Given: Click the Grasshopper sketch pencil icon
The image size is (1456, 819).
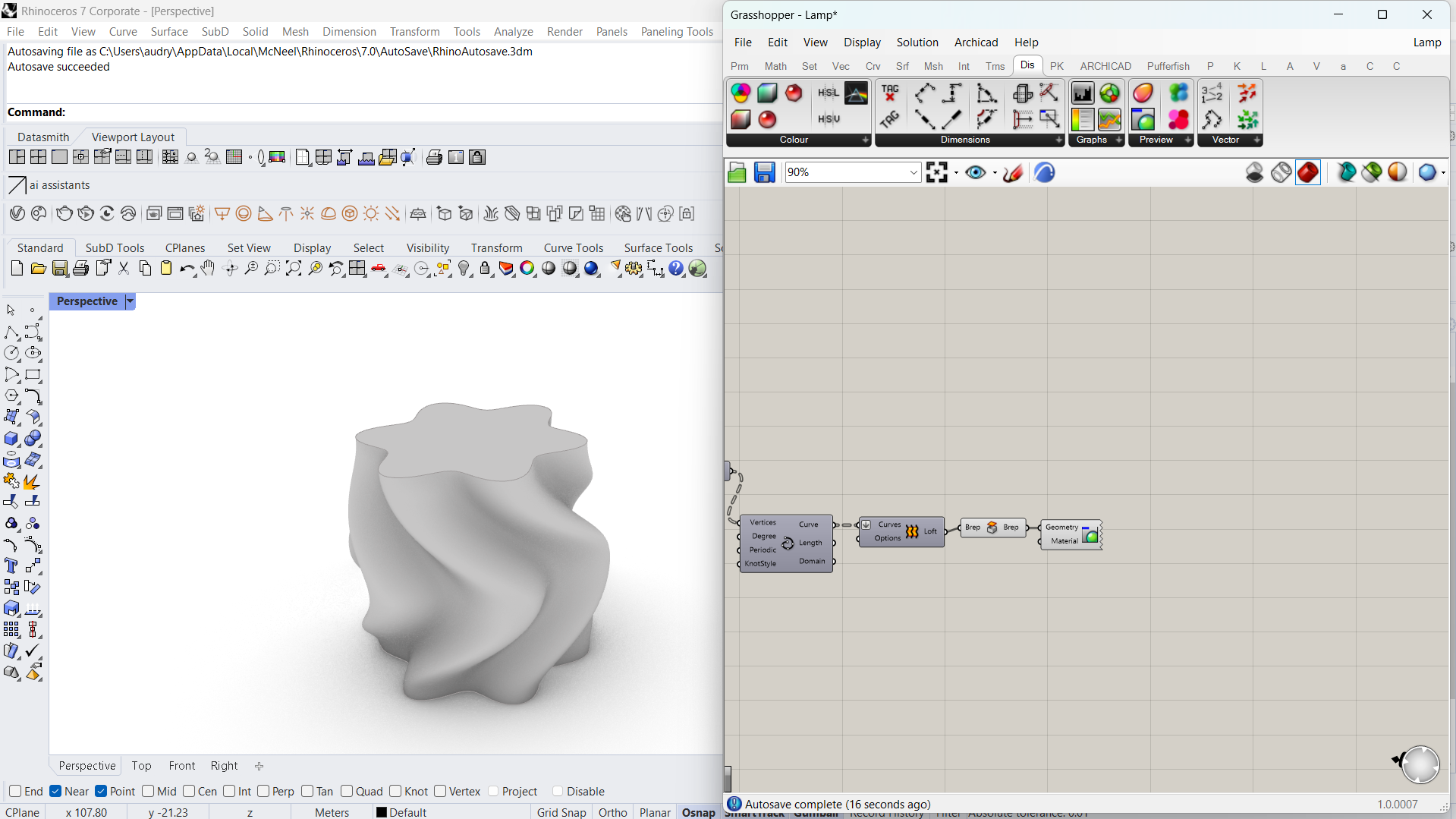Looking at the screenshot, I should tap(1012, 173).
